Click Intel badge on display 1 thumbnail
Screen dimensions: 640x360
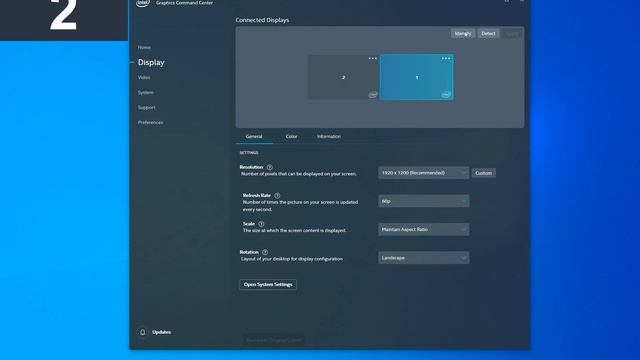[x=446, y=95]
